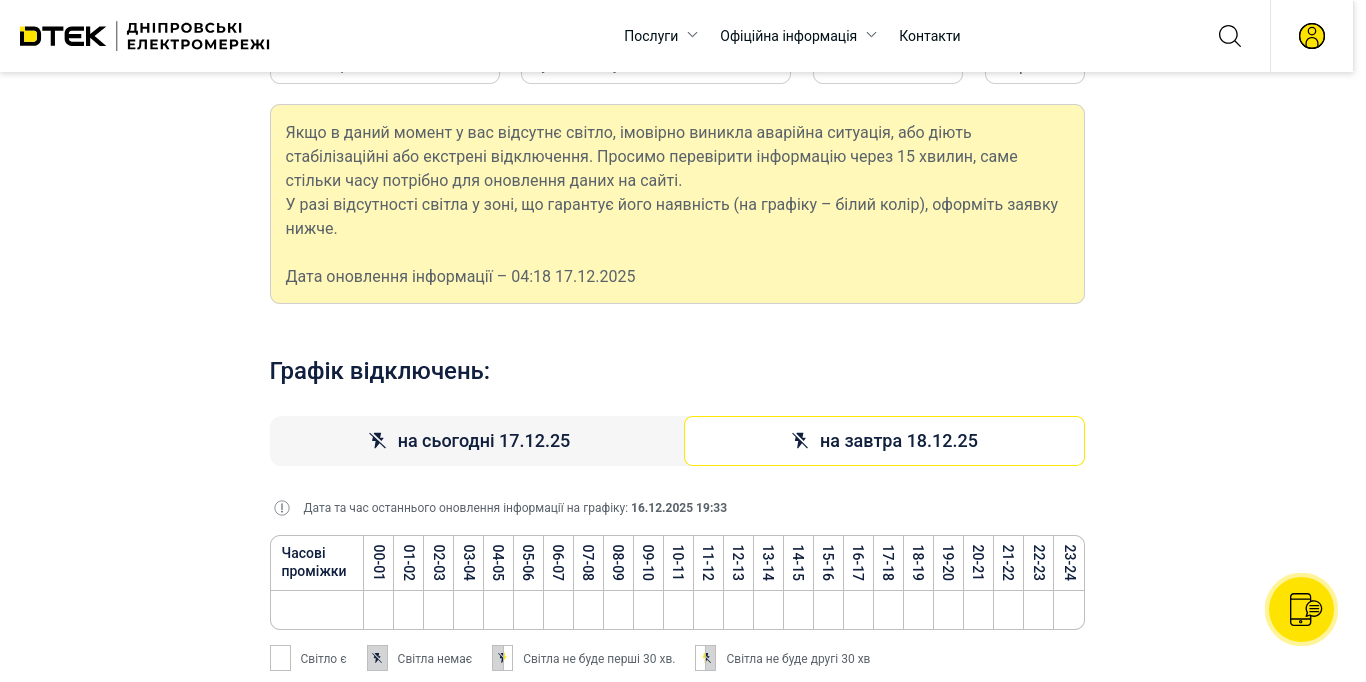Viewport: 1366px width, 682px height.
Task: Click the 00-01 time slot column header
Action: coord(379,563)
